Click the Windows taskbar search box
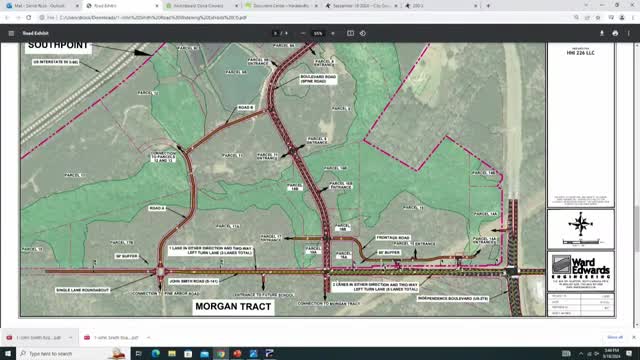The height and width of the screenshot is (360, 640). (x=73, y=353)
